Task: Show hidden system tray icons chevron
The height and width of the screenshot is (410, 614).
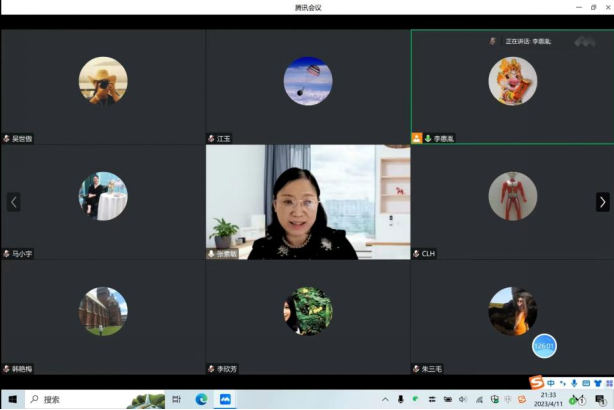Action: pos(385,399)
